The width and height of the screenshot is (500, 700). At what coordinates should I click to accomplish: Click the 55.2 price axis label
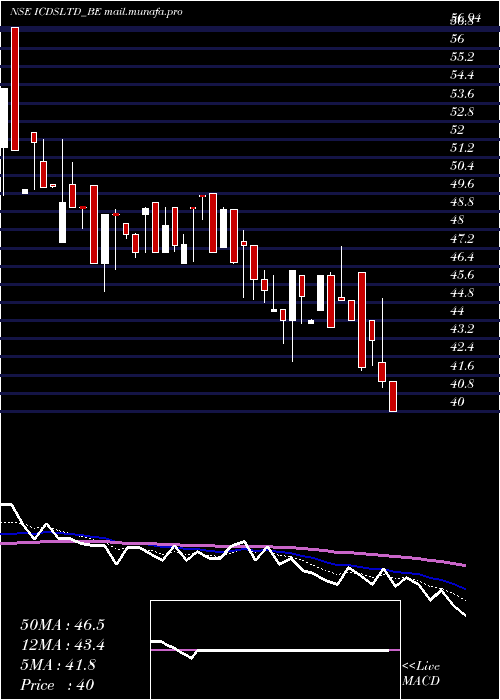462,57
